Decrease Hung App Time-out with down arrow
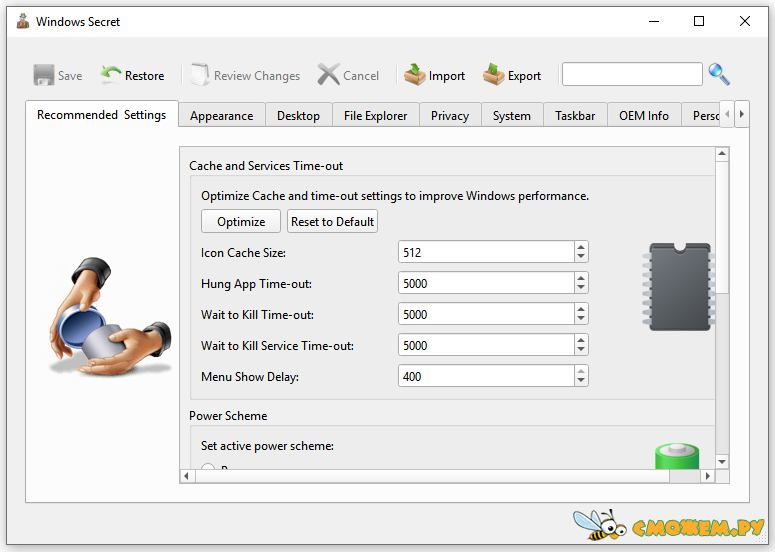775x552 pixels. (x=581, y=289)
